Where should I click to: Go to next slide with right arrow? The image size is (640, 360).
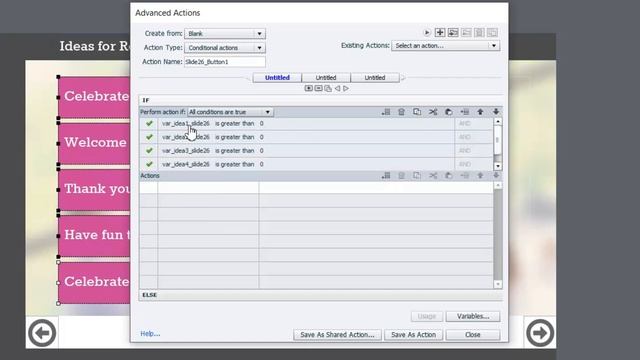click(540, 333)
